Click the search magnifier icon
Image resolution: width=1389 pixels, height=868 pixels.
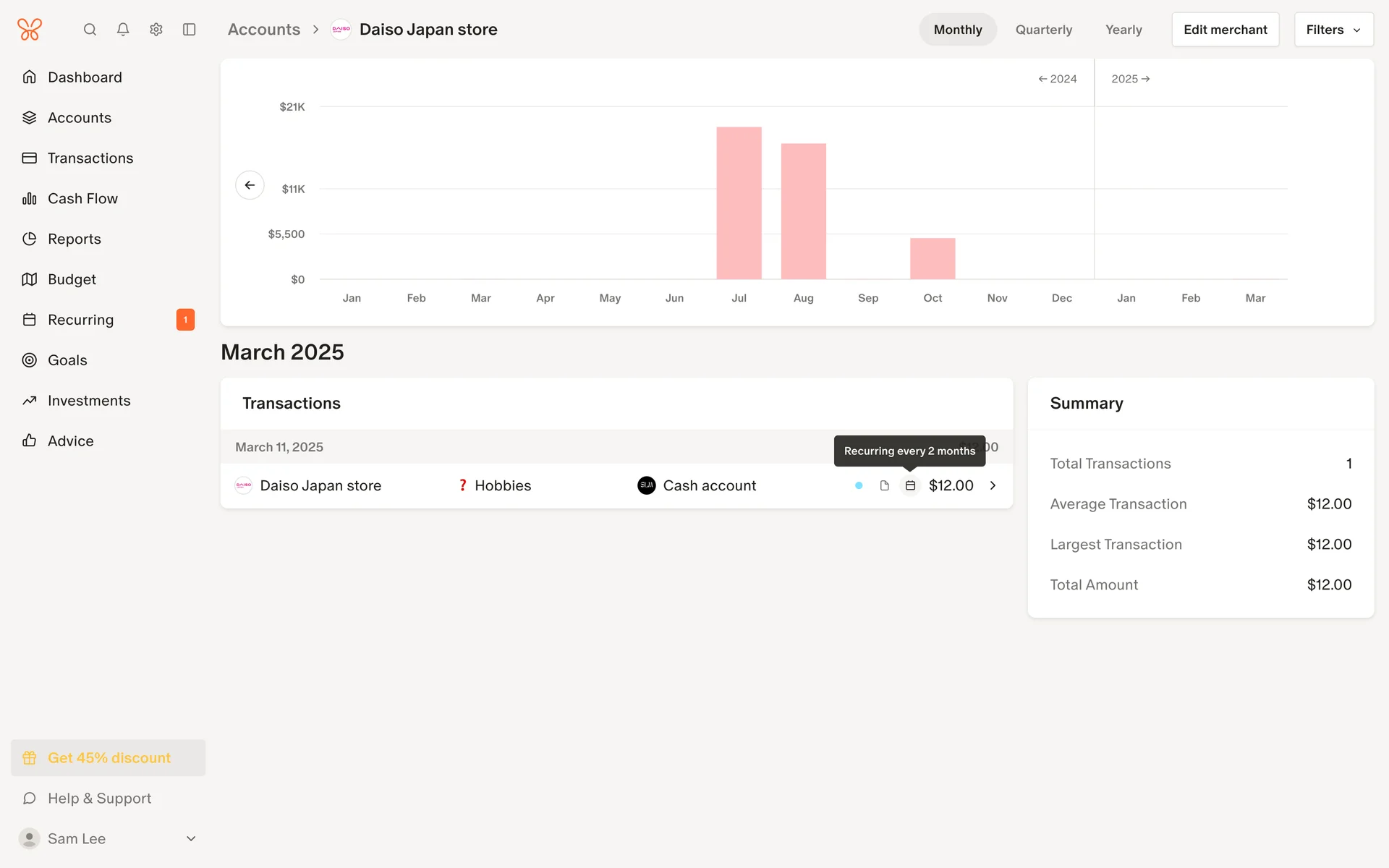[x=90, y=30]
